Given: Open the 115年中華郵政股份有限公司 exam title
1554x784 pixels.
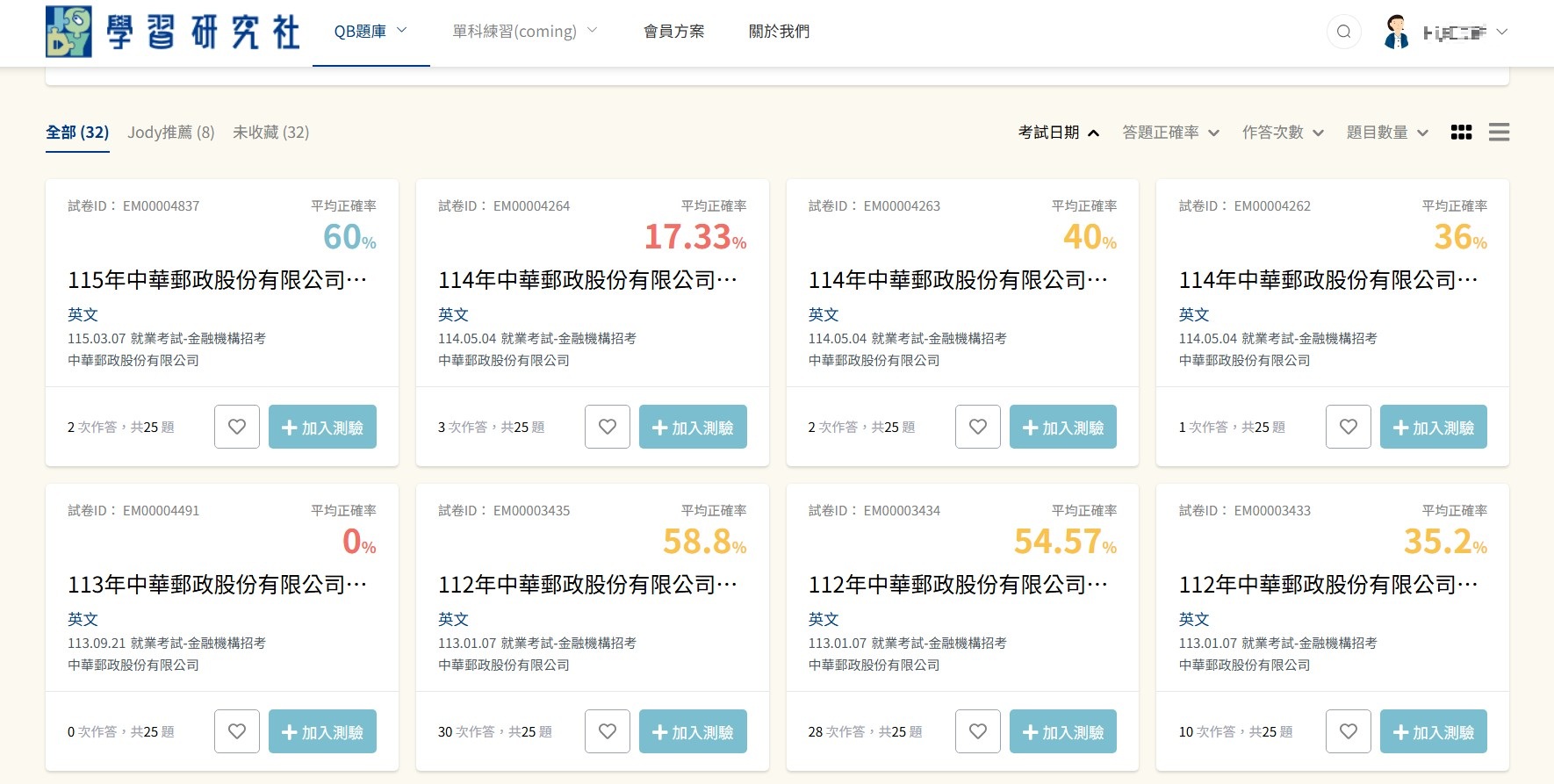Looking at the screenshot, I should 217,280.
